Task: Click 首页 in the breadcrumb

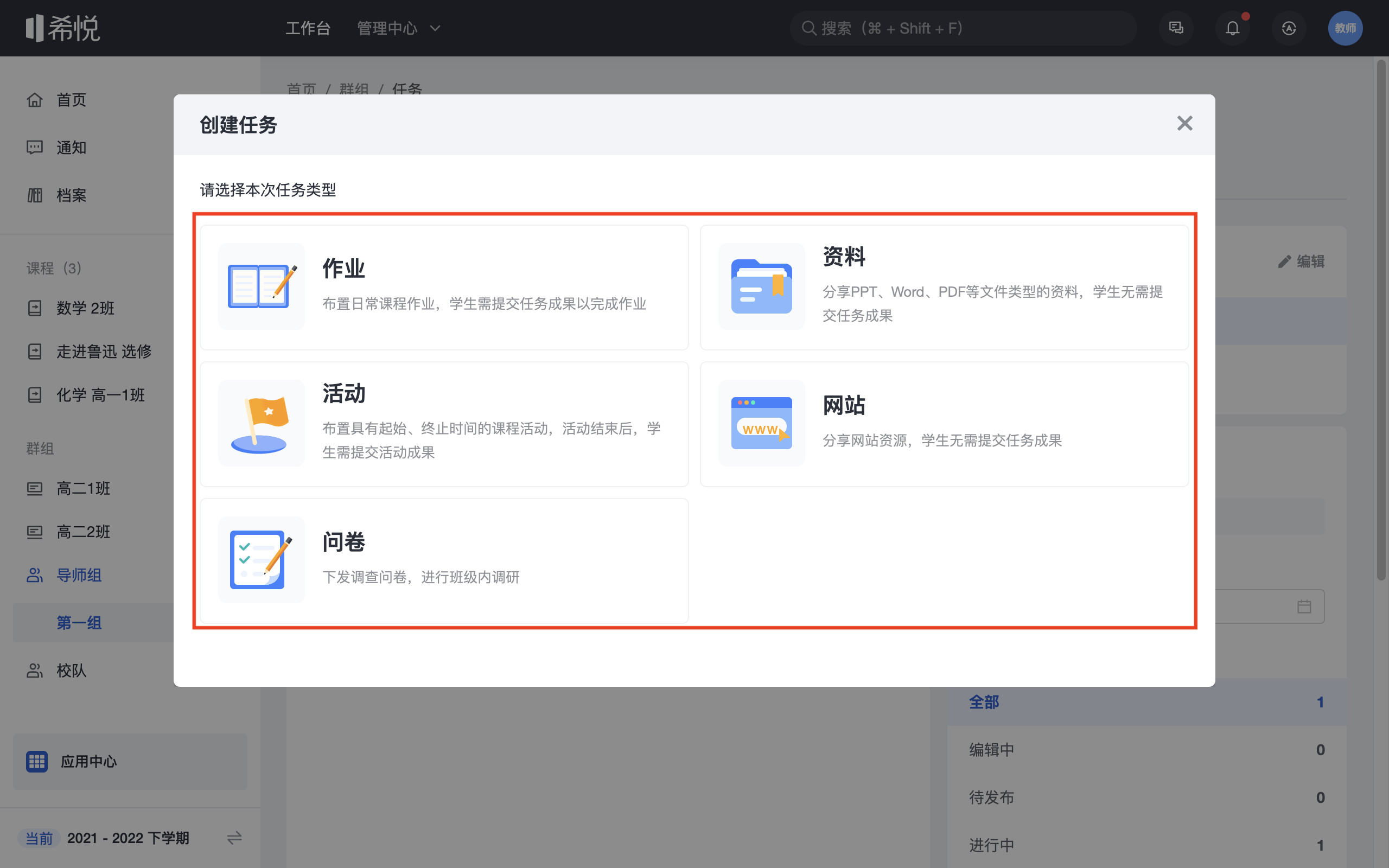Action: tap(301, 88)
